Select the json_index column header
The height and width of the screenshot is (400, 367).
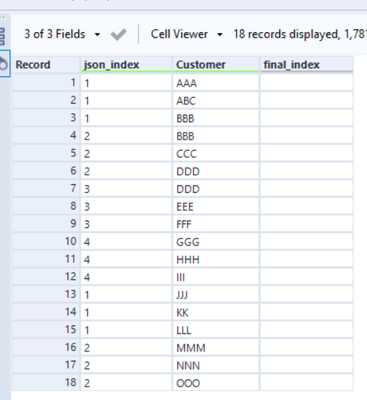click(126, 64)
